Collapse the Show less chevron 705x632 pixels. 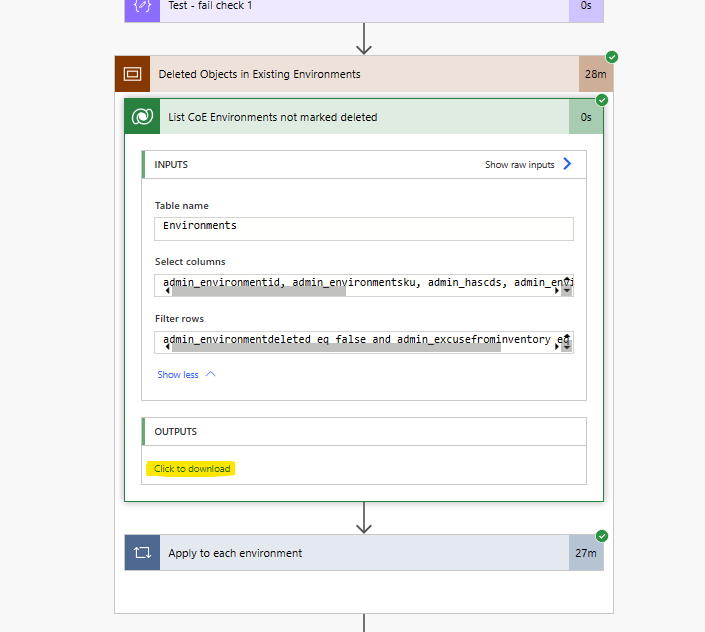click(210, 374)
